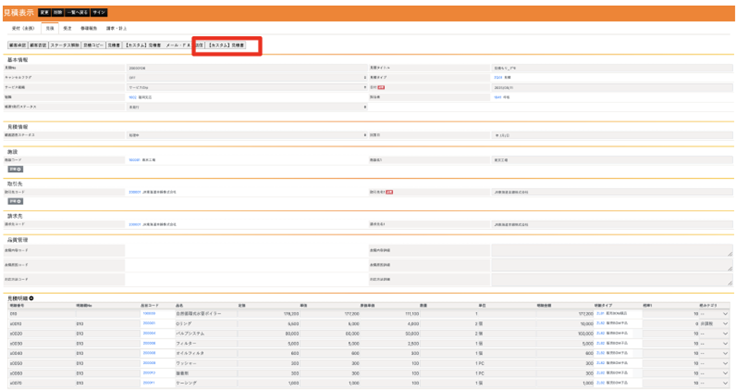Click the 金属内容詳細 text area
The width and height of the screenshot is (736, 391).
pos(612,251)
